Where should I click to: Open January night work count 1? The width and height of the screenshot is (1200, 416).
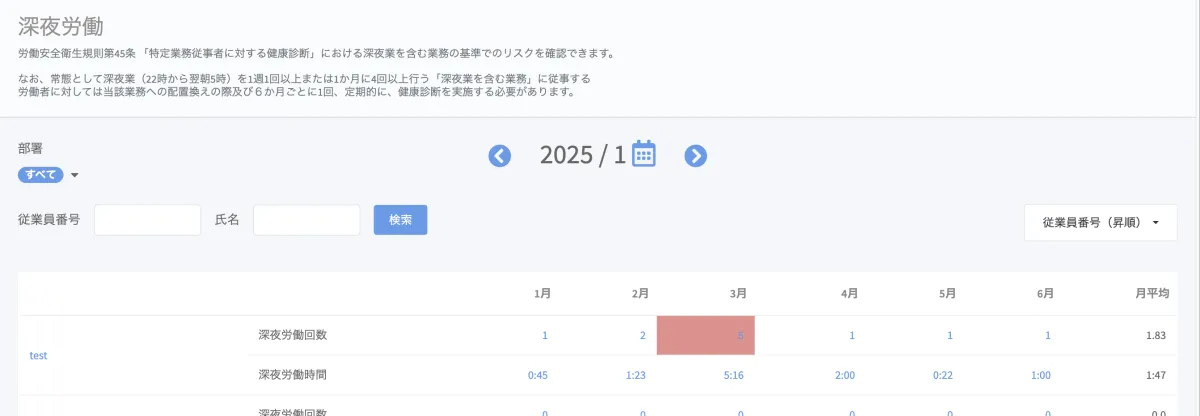click(545, 335)
